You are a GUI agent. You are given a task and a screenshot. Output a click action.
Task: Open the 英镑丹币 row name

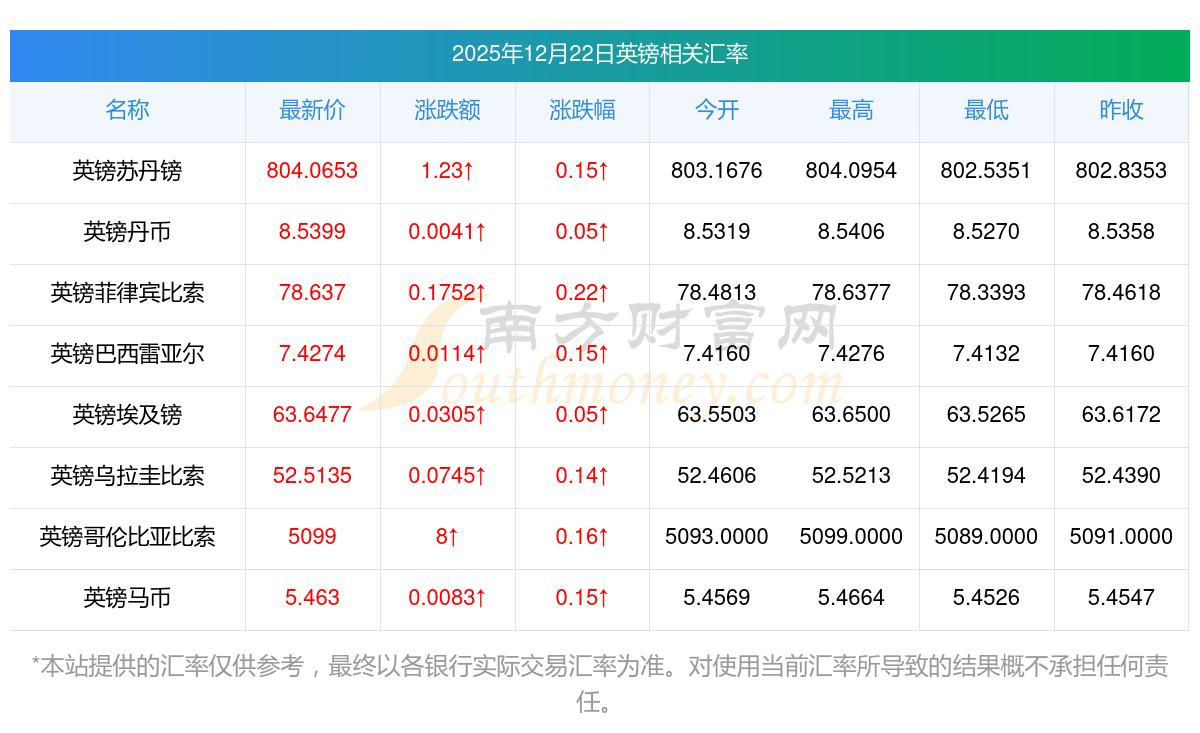tap(127, 232)
